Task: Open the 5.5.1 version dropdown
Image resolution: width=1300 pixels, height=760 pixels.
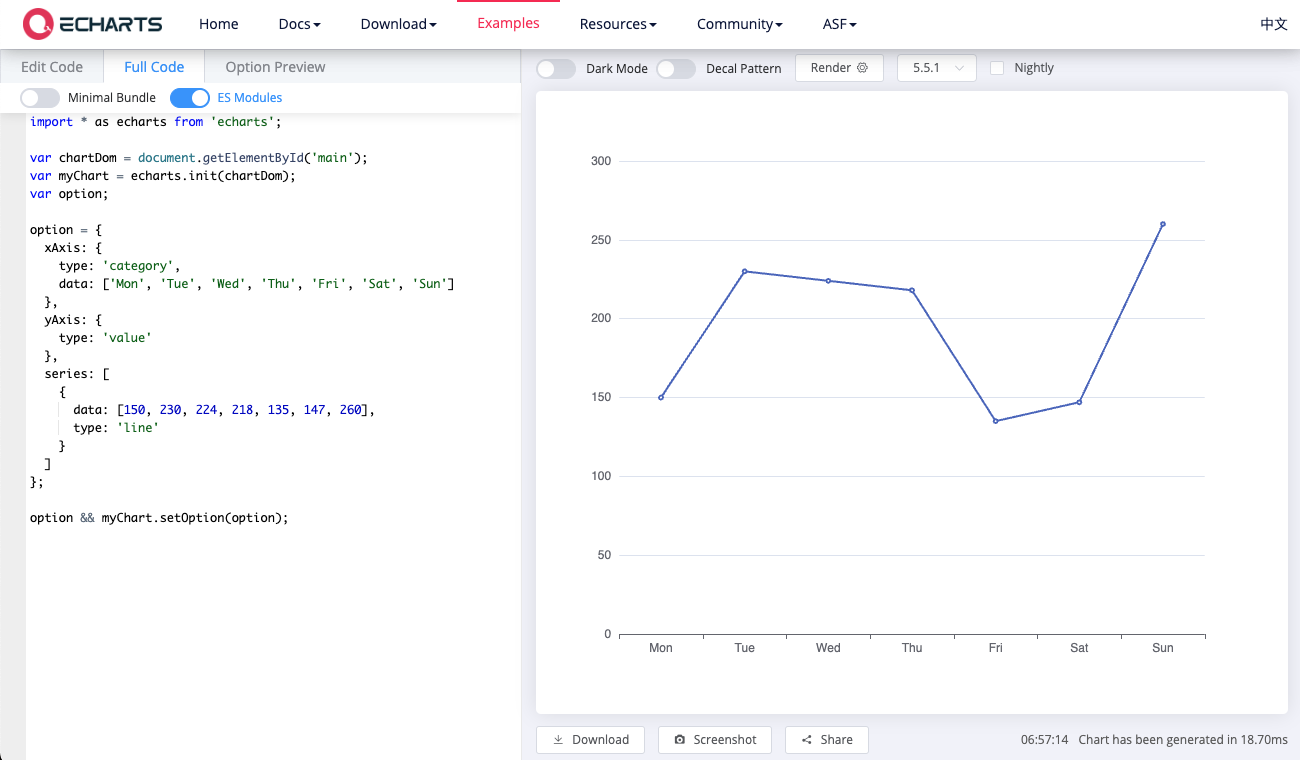Action: (x=937, y=68)
